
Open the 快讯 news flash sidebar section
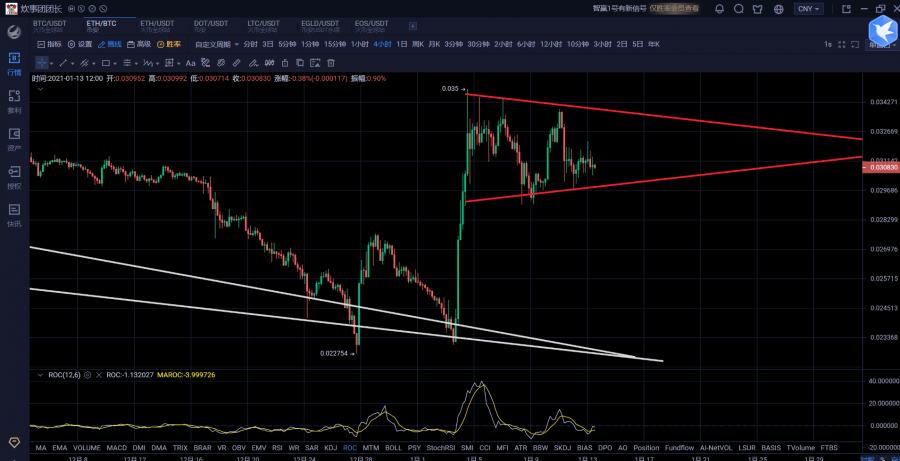[14, 215]
